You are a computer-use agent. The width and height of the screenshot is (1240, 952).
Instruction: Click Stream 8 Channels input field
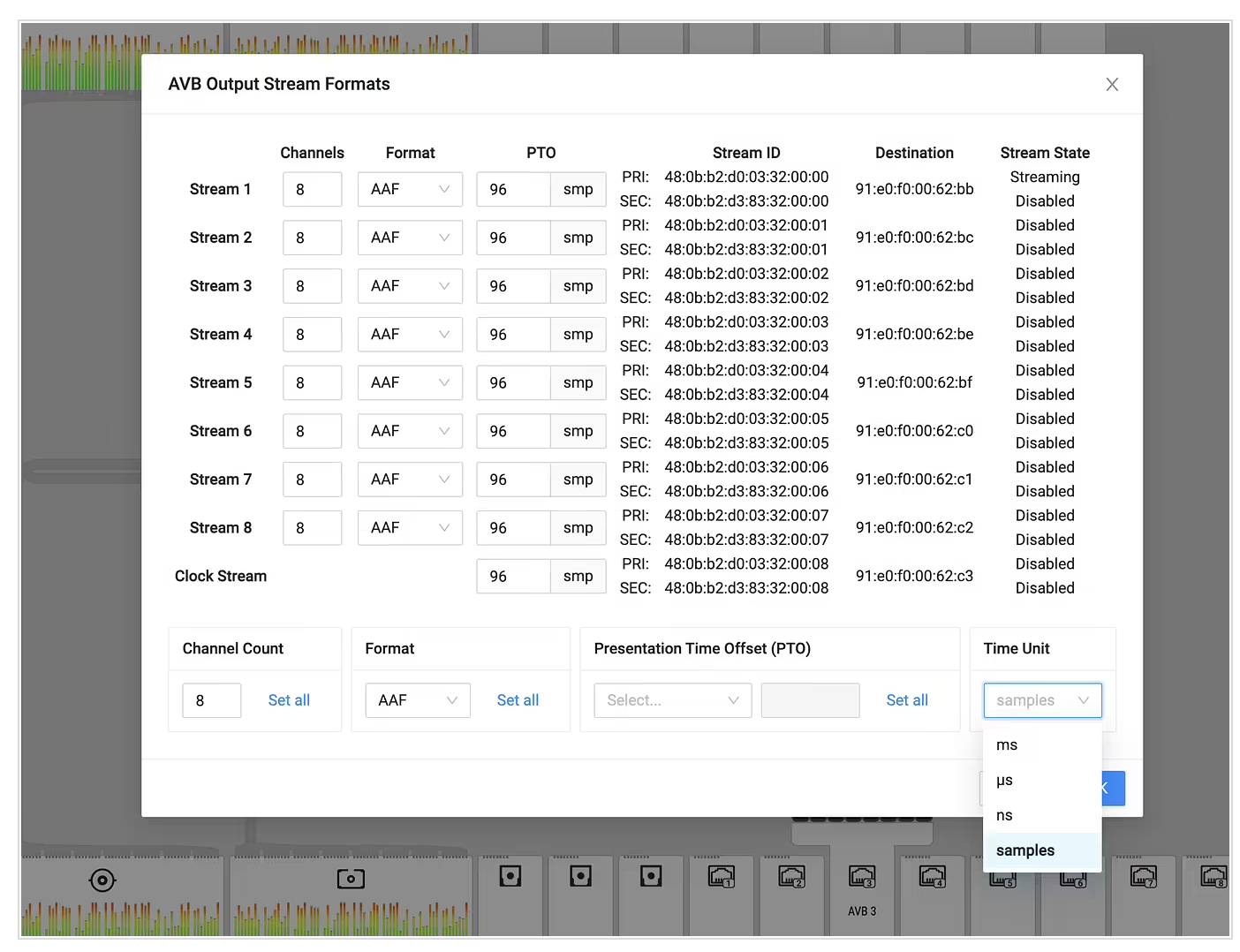click(313, 528)
